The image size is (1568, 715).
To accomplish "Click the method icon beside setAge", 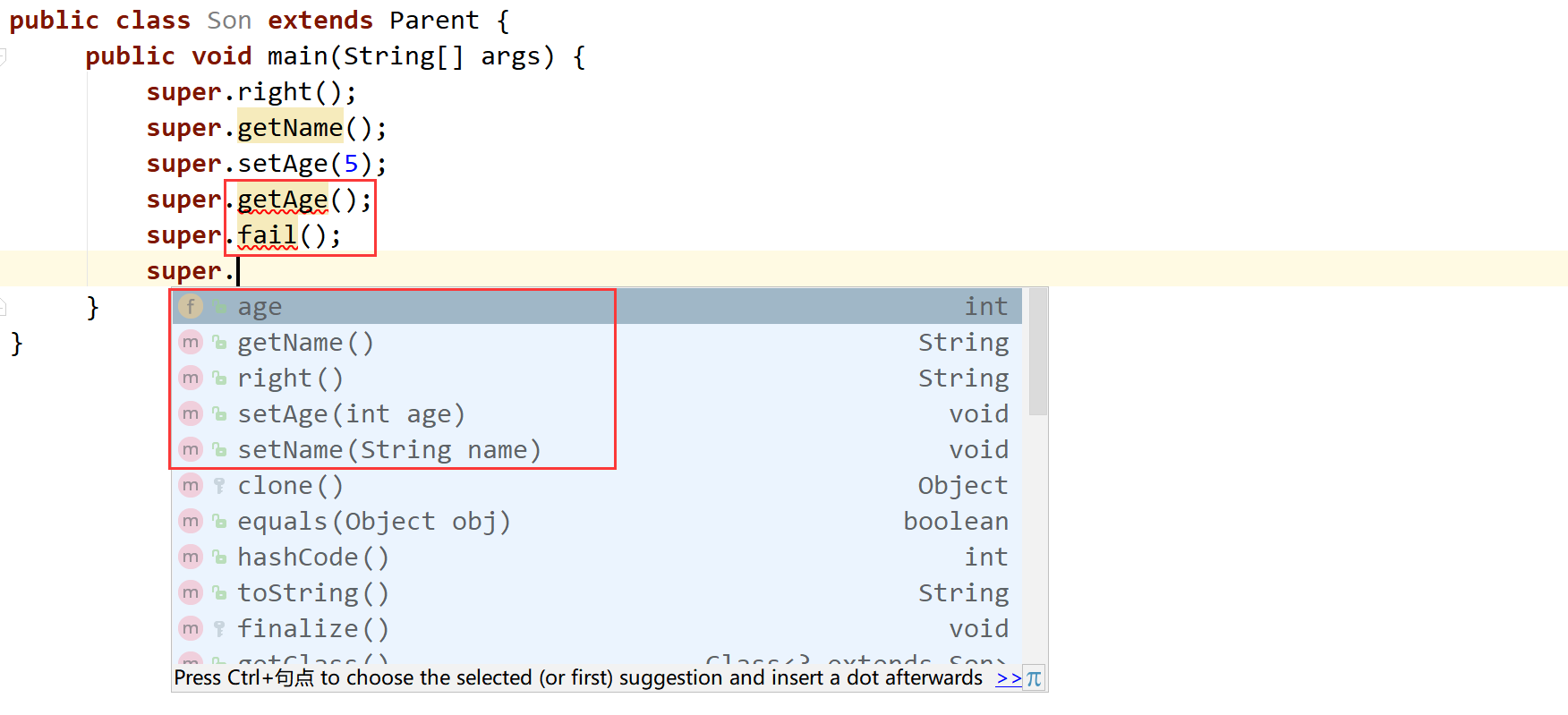I will [191, 414].
